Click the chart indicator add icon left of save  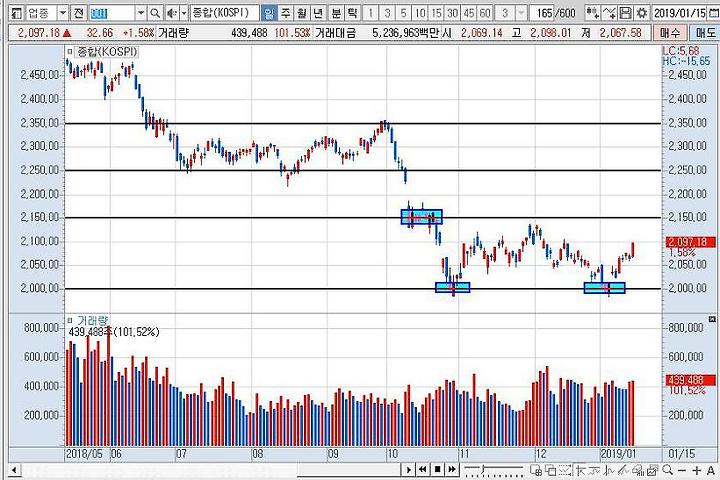click(593, 13)
